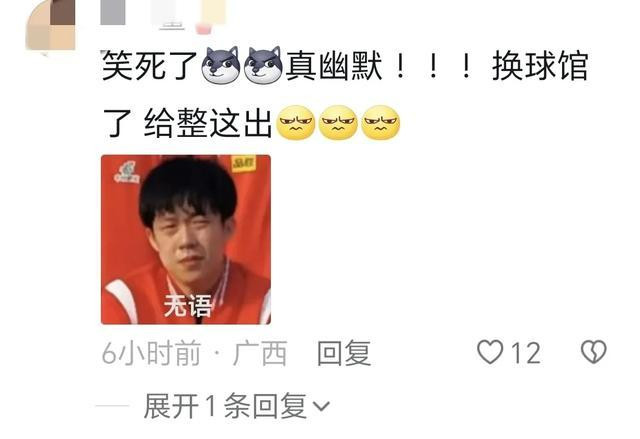
Task: Open the commenter's blurred avatar
Action: click(51, 25)
